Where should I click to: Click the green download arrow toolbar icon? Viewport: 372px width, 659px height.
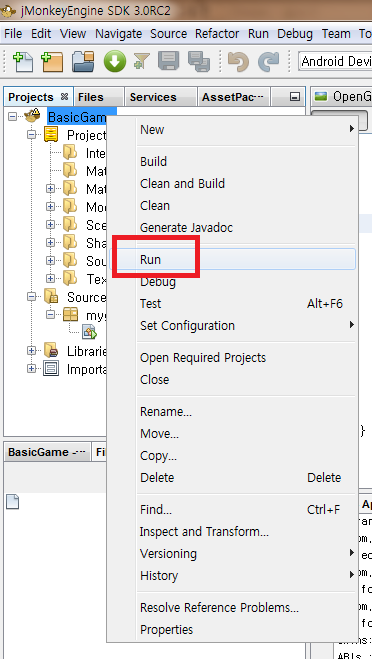click(x=115, y=61)
